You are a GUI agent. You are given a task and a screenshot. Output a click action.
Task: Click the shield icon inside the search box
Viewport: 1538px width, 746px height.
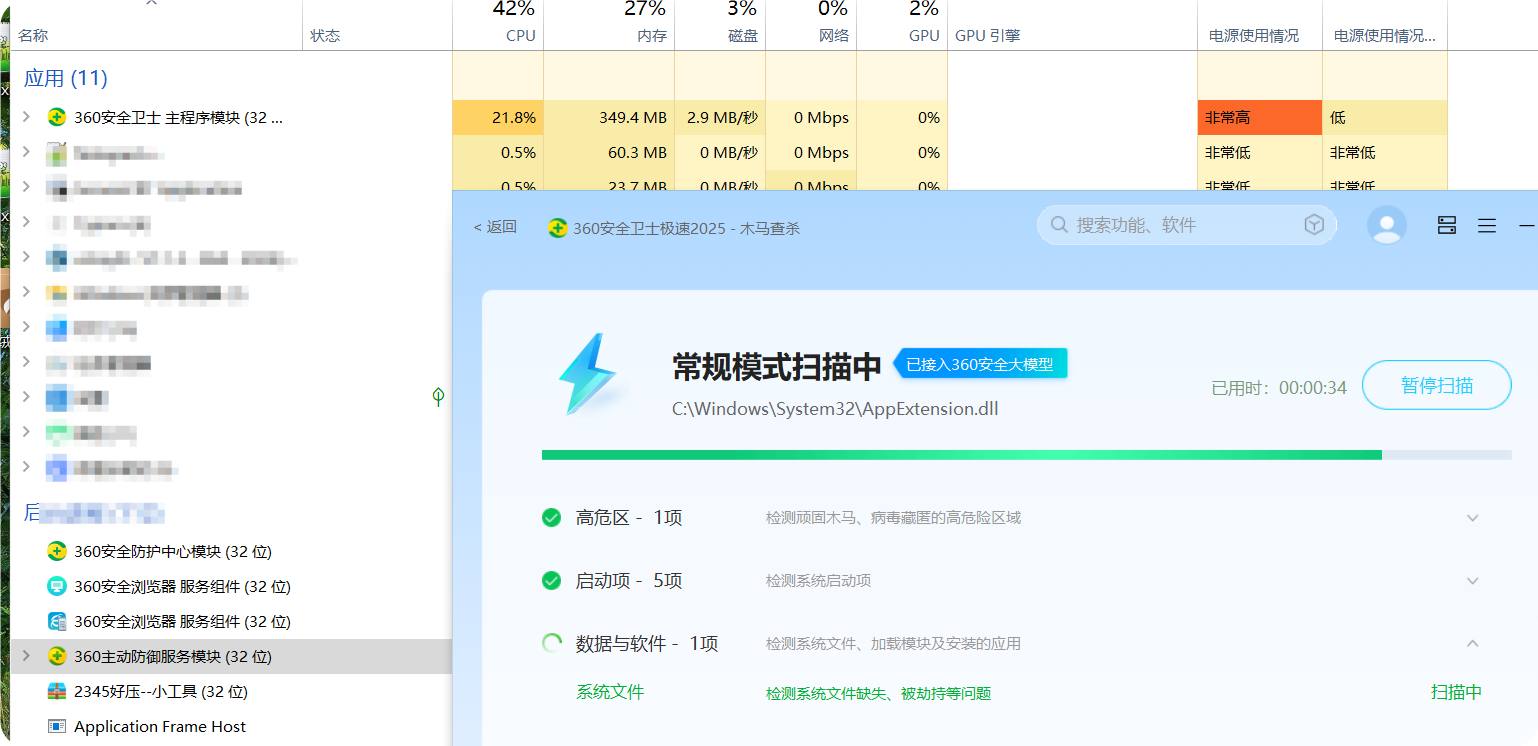pyautogui.click(x=1314, y=225)
